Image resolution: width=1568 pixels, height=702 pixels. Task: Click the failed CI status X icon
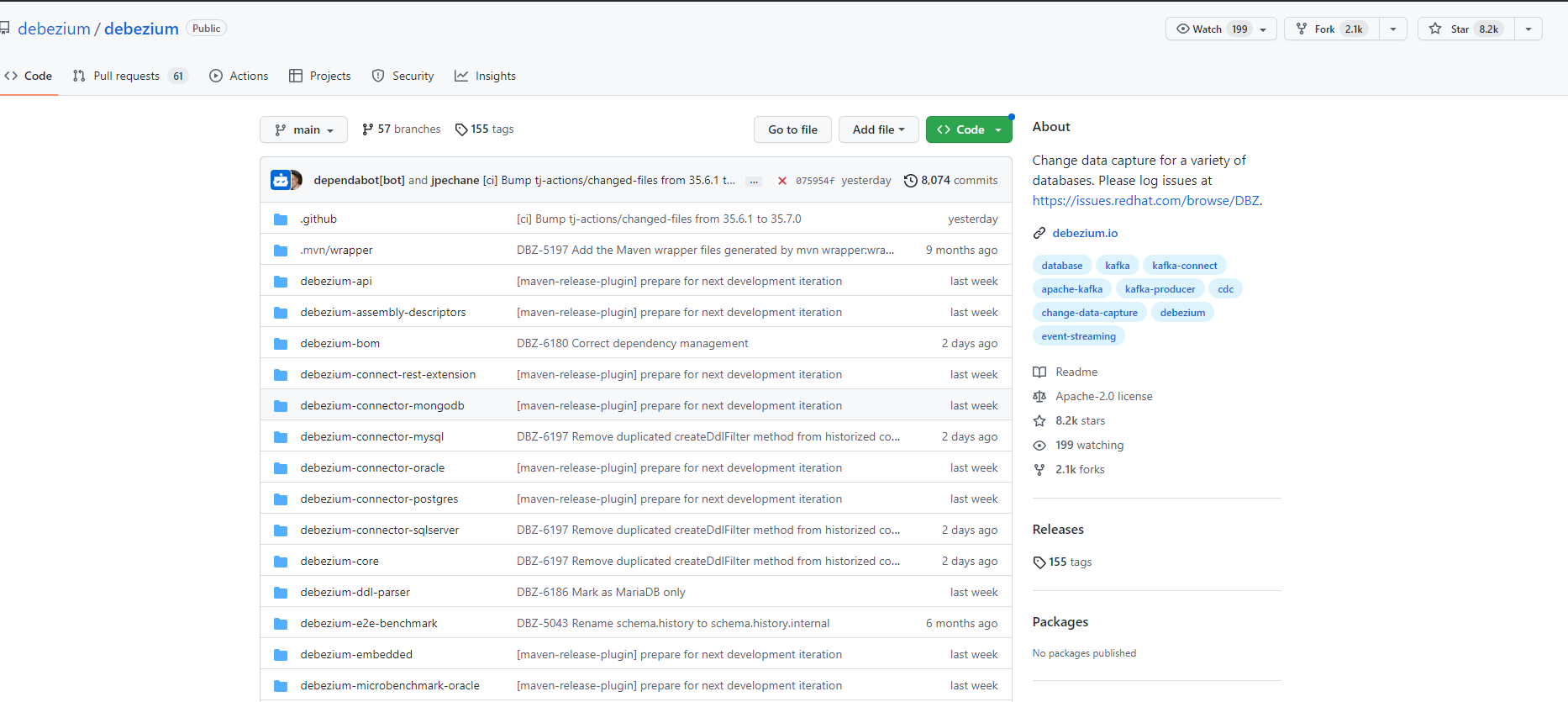tap(781, 181)
